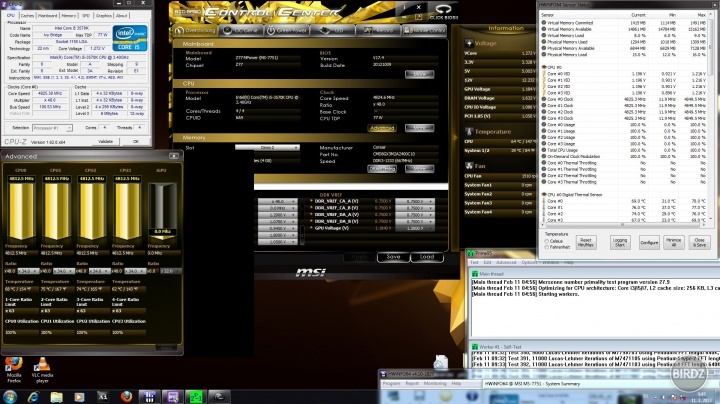Open the Processor Selection dropdown in CPU-Z
This screenshot has width=720, height=404.
tap(52, 128)
